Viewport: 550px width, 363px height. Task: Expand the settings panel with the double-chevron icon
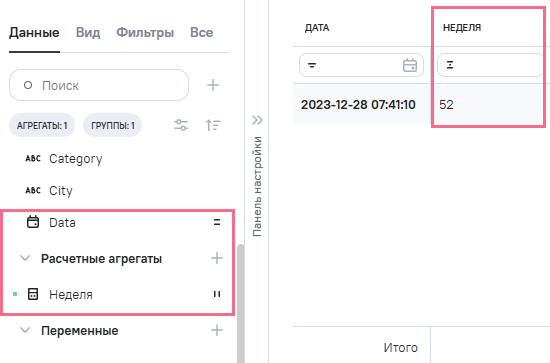257,120
